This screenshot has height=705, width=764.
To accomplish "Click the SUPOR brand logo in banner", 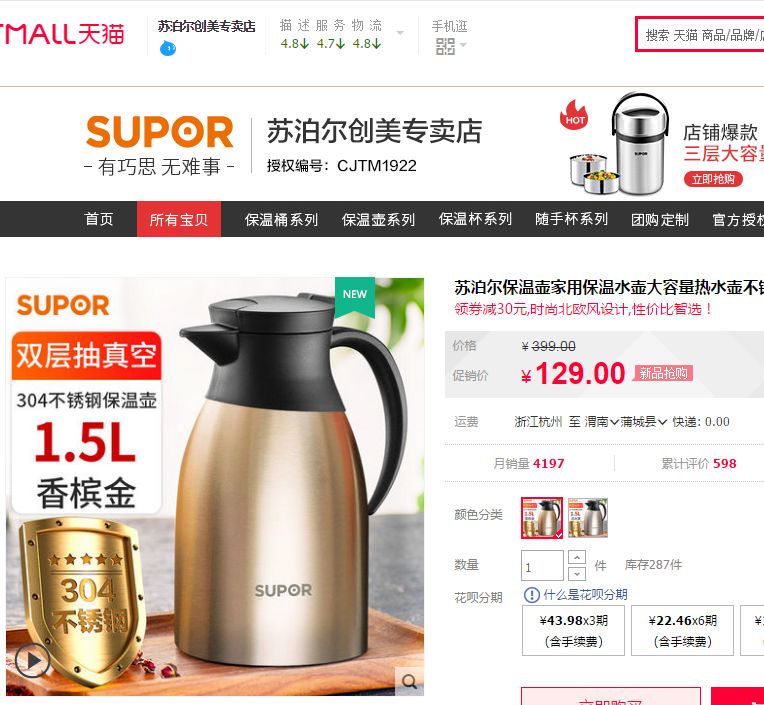I will pyautogui.click(x=159, y=132).
